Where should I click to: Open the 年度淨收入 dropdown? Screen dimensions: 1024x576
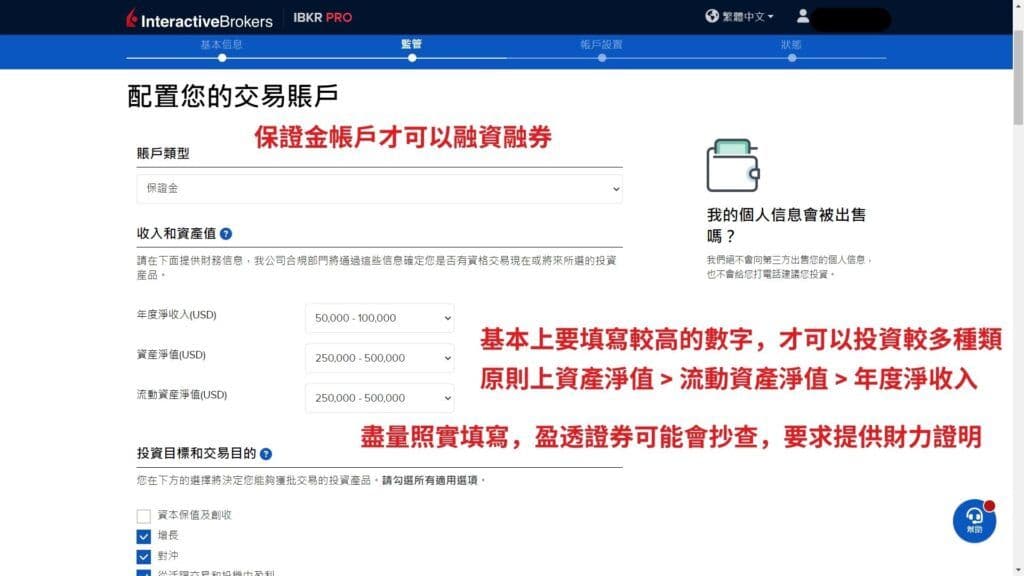click(378, 317)
